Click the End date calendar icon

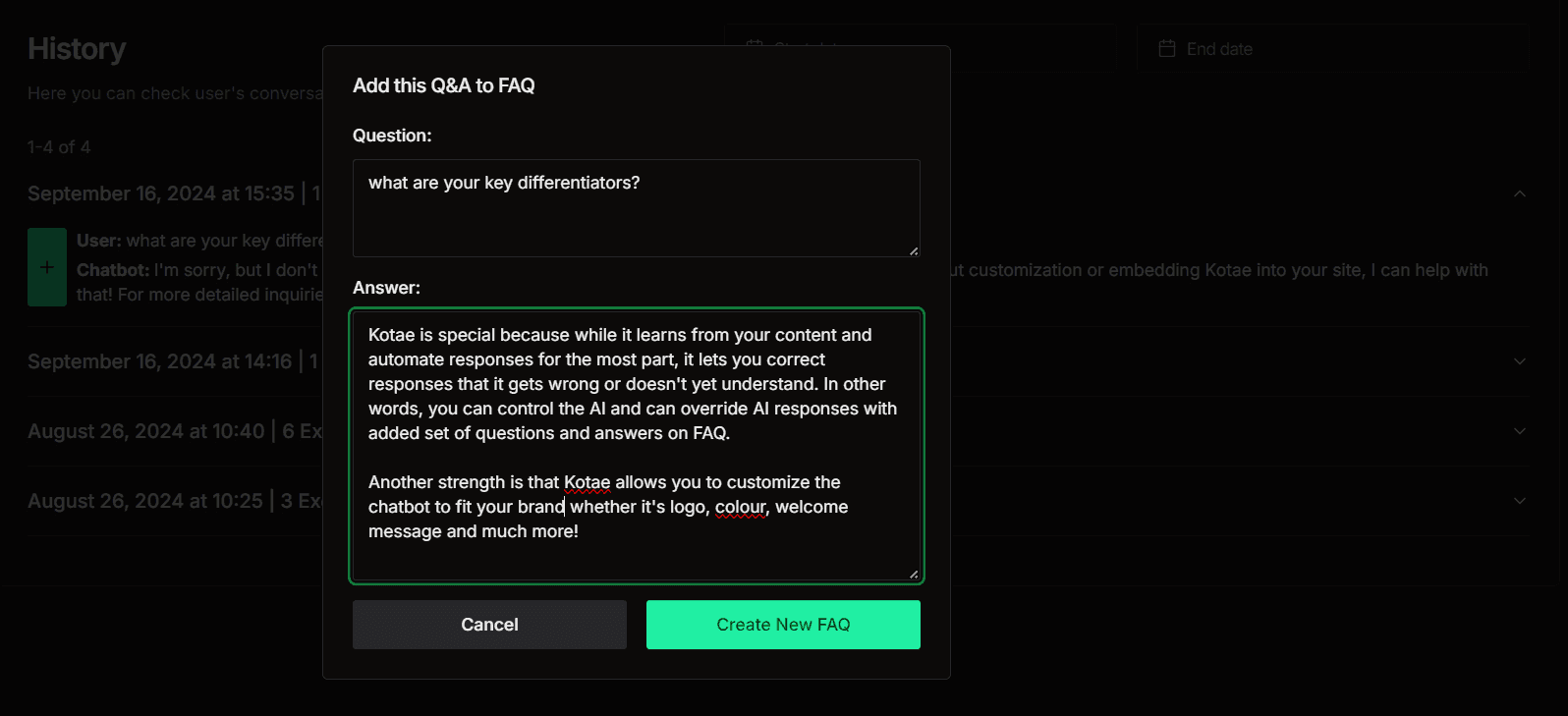coord(1165,48)
